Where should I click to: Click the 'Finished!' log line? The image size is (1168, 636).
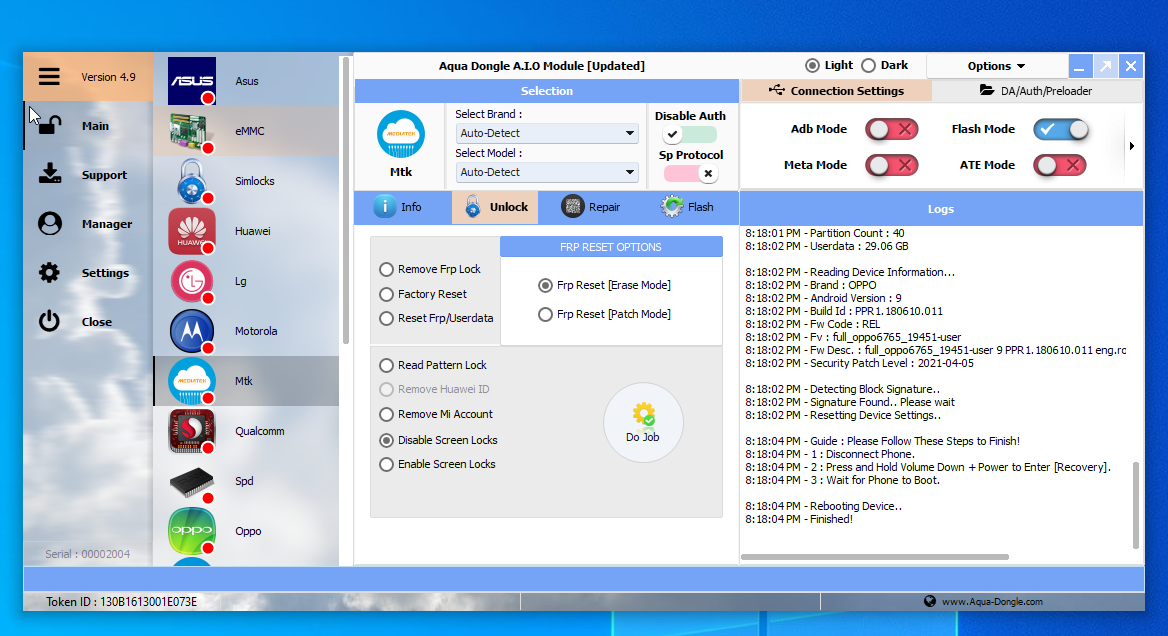799,519
